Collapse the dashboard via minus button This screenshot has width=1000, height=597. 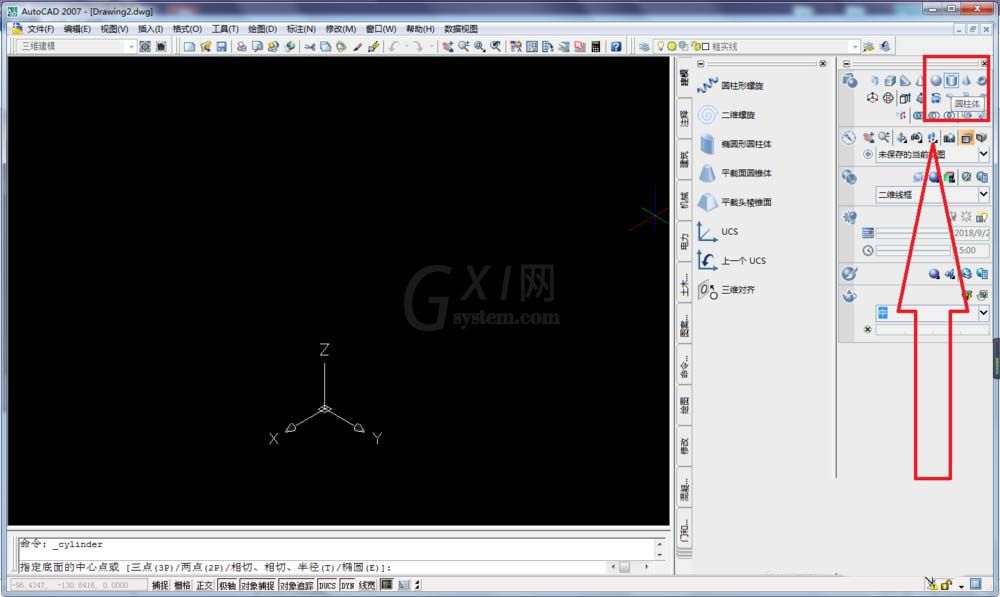coord(846,64)
